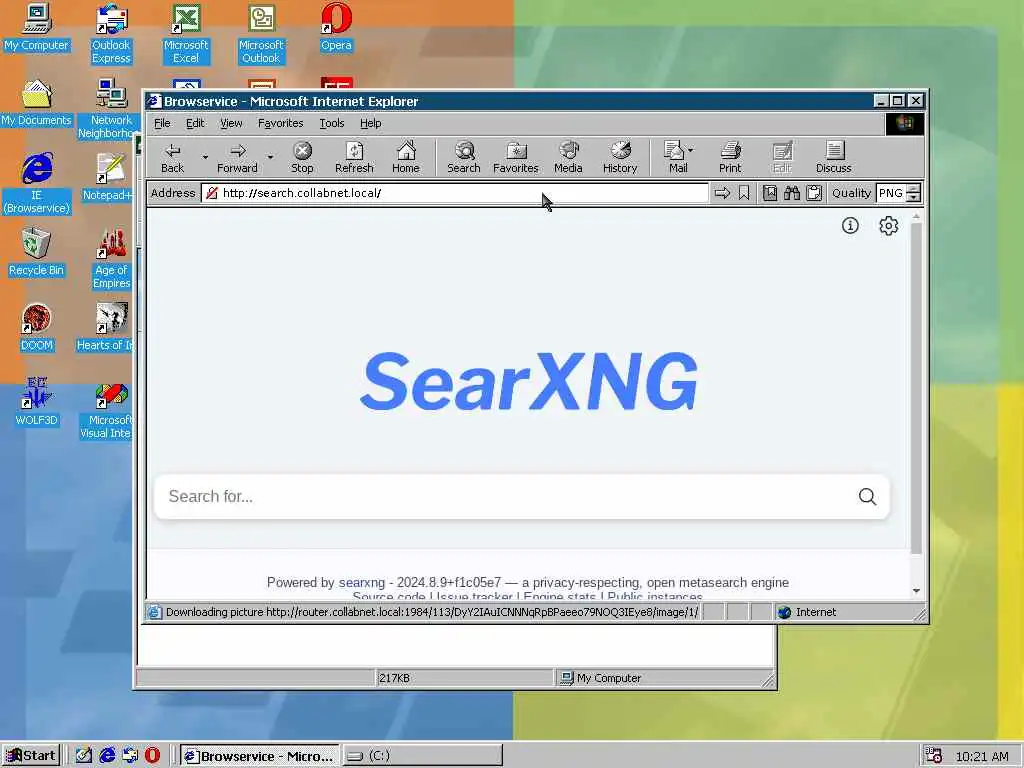The height and width of the screenshot is (768, 1024).
Task: Click the Quality spinner arrows
Action: (914, 193)
